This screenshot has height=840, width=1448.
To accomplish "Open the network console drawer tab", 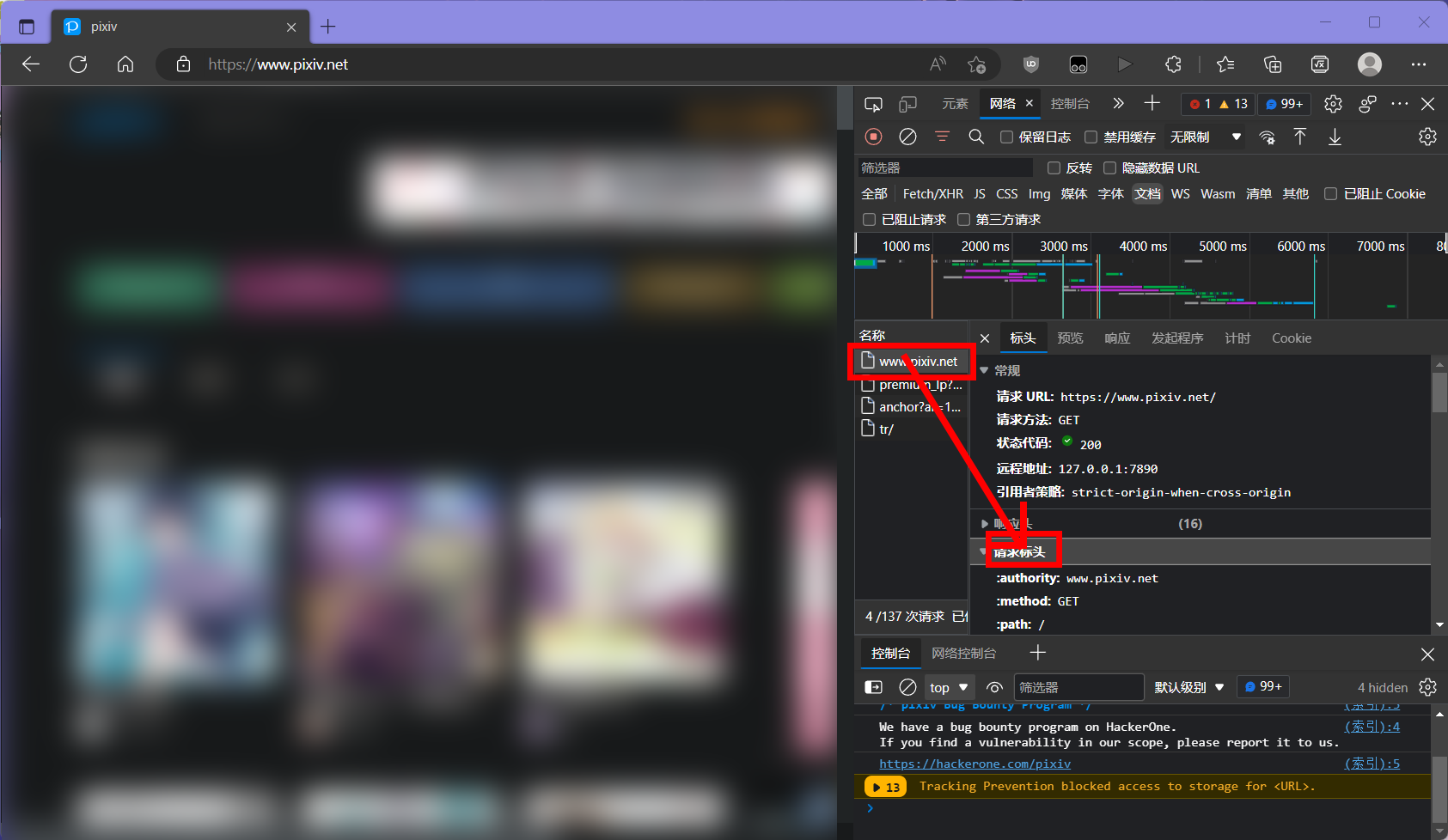I will tap(964, 654).
